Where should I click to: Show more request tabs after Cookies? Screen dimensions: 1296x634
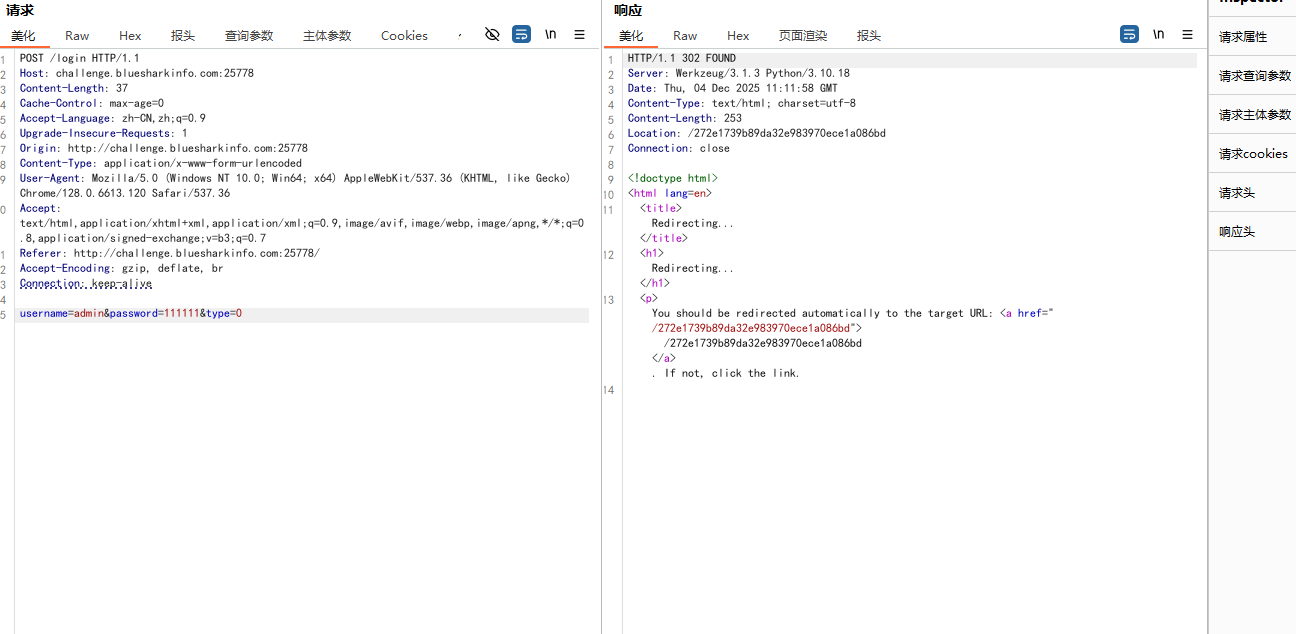[x=460, y=35]
